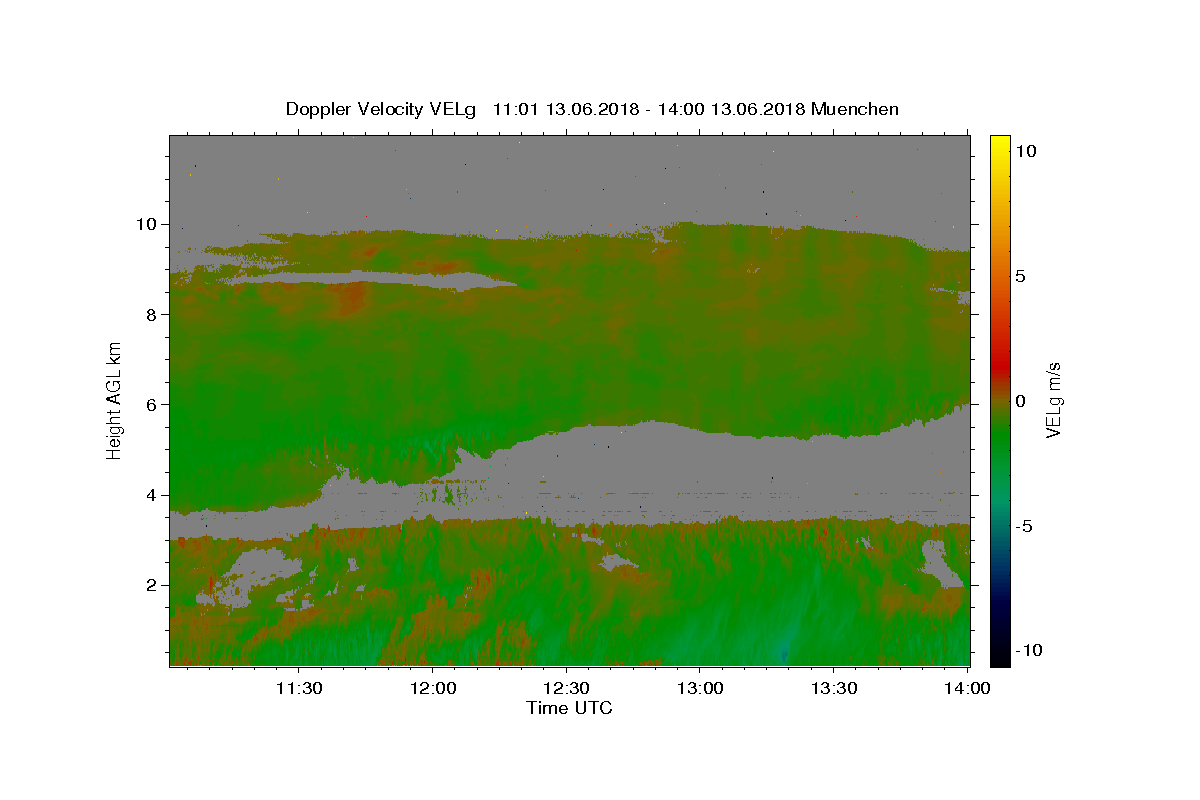Click 'Muenchen' in the plot title

pos(855,109)
